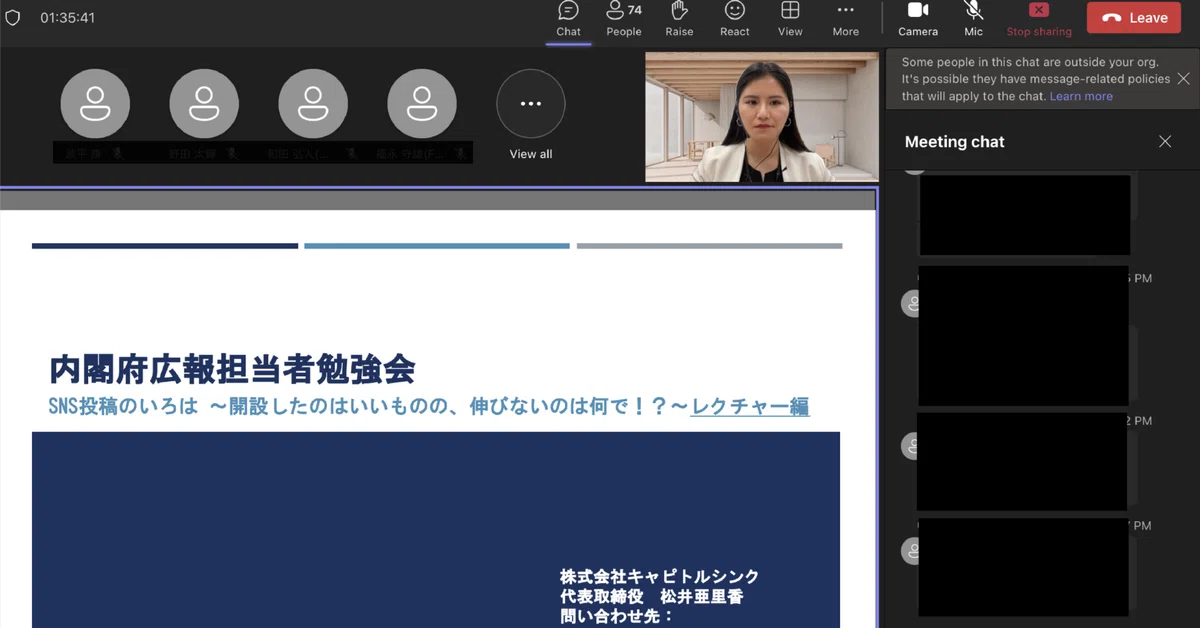
Task: Click the 代表取締役 松井亜里香 line
Action: 652,596
